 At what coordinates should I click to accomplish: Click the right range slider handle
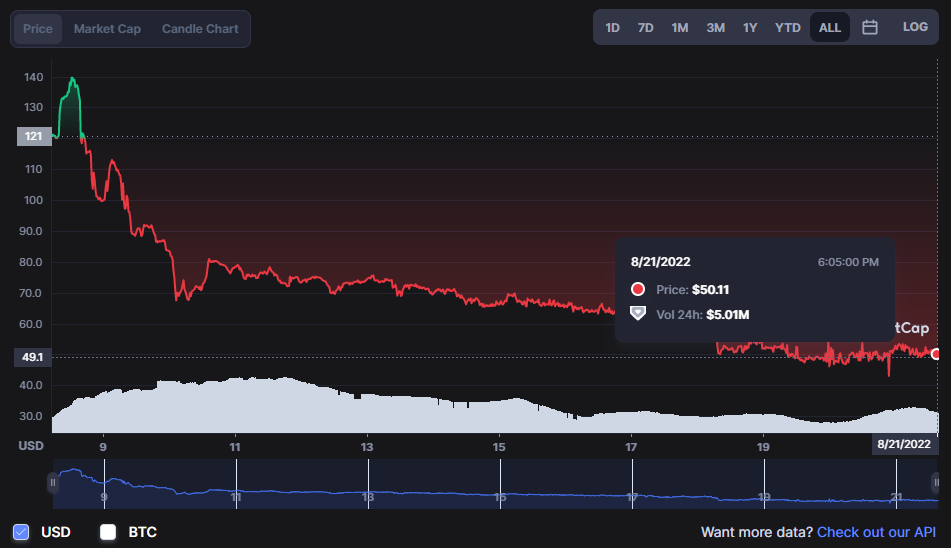938,483
